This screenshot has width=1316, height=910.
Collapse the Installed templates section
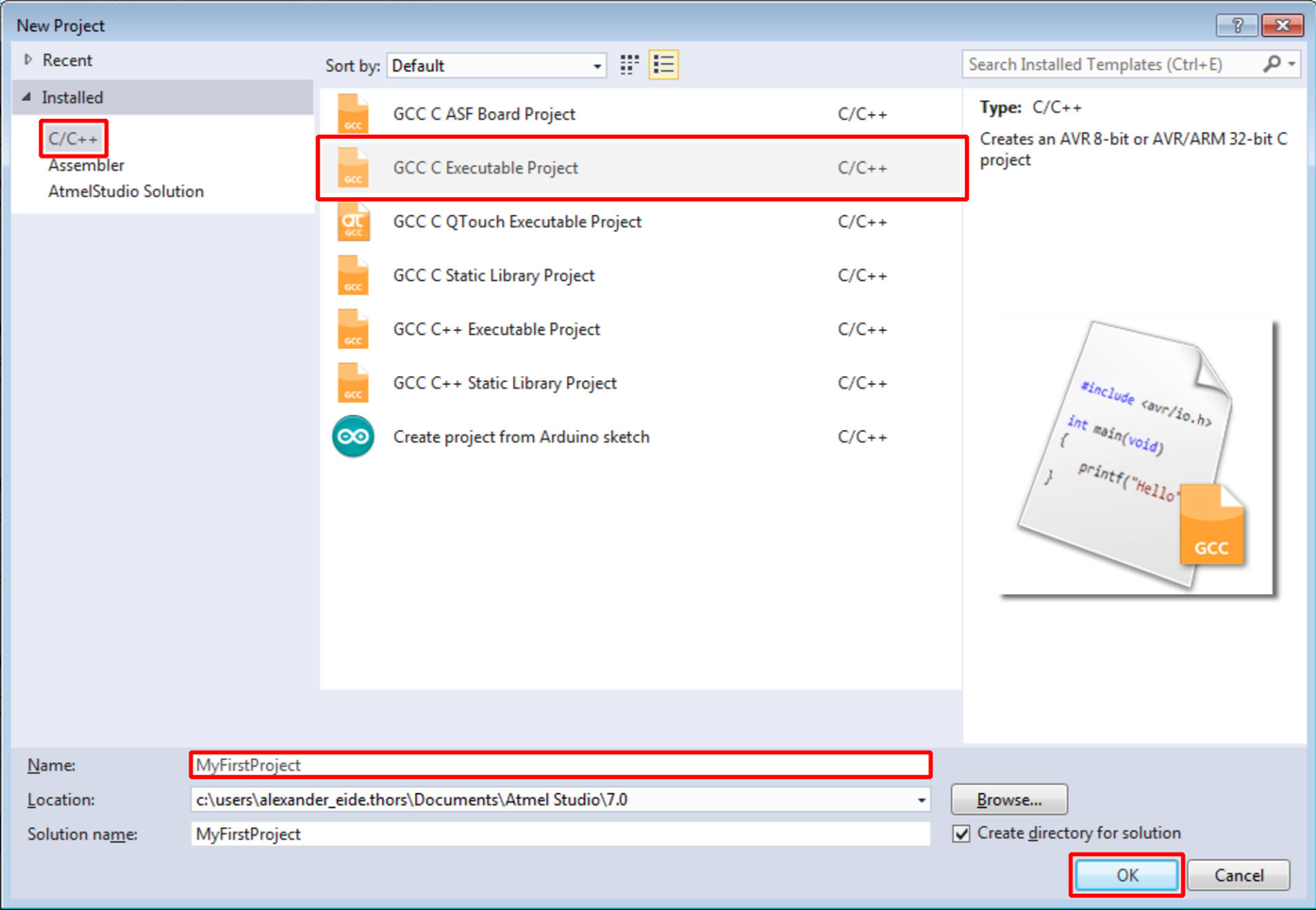tap(26, 97)
